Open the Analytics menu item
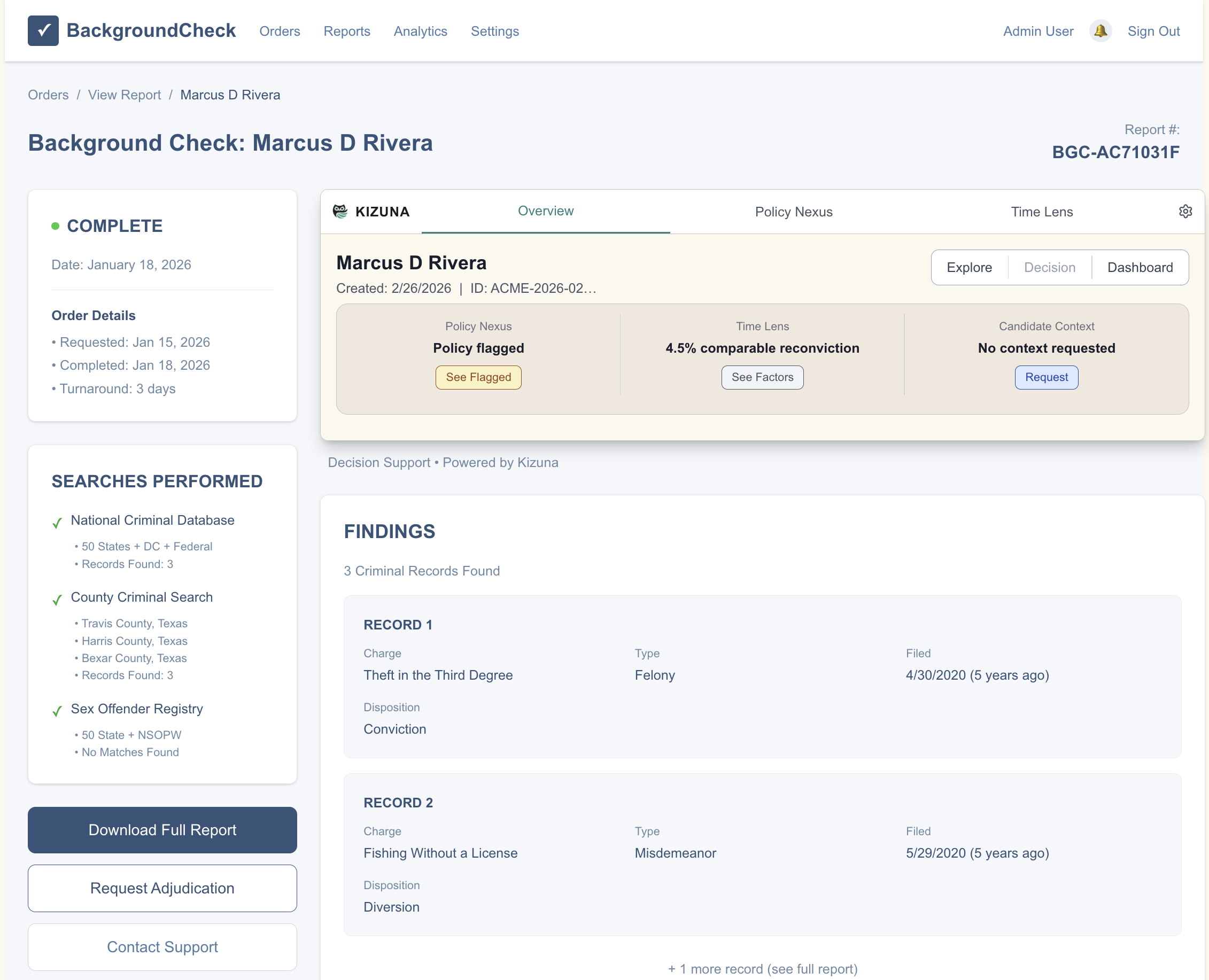The height and width of the screenshot is (980, 1209). coord(420,32)
